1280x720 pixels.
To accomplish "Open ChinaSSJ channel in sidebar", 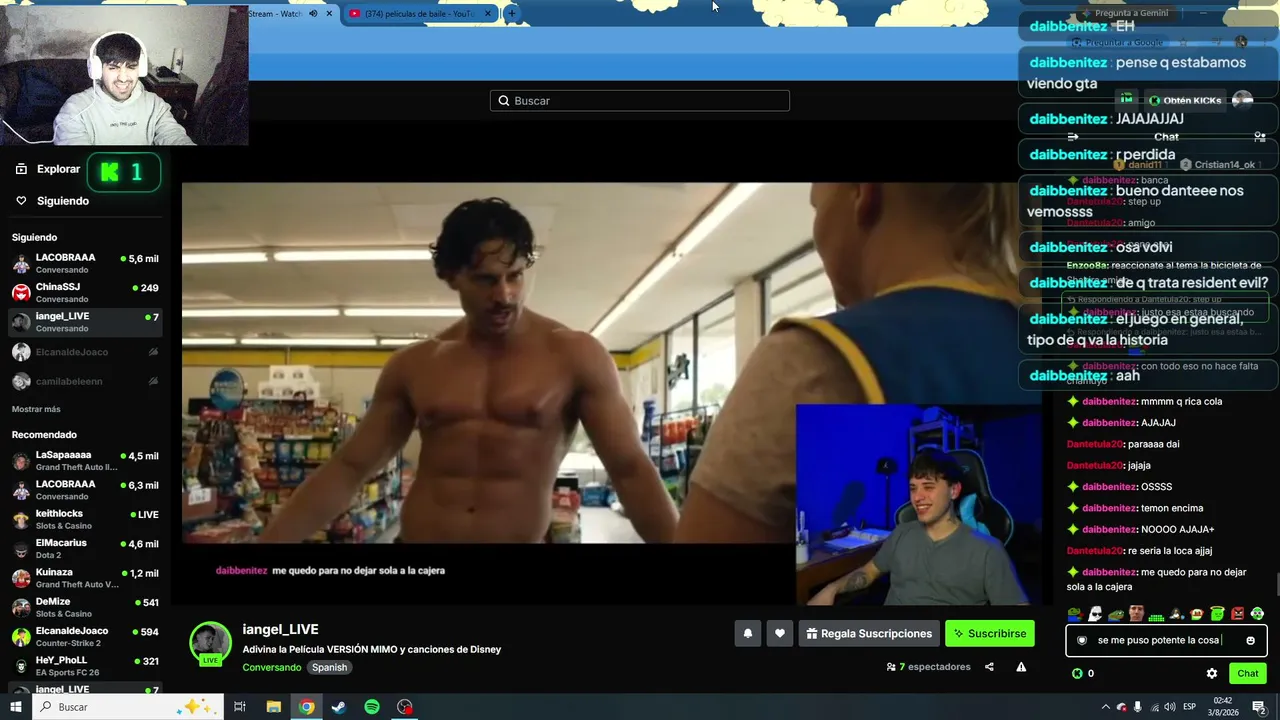I will tap(85, 293).
